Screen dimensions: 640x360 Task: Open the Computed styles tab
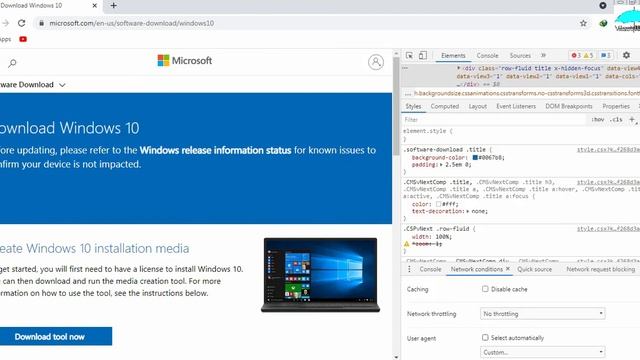444,106
